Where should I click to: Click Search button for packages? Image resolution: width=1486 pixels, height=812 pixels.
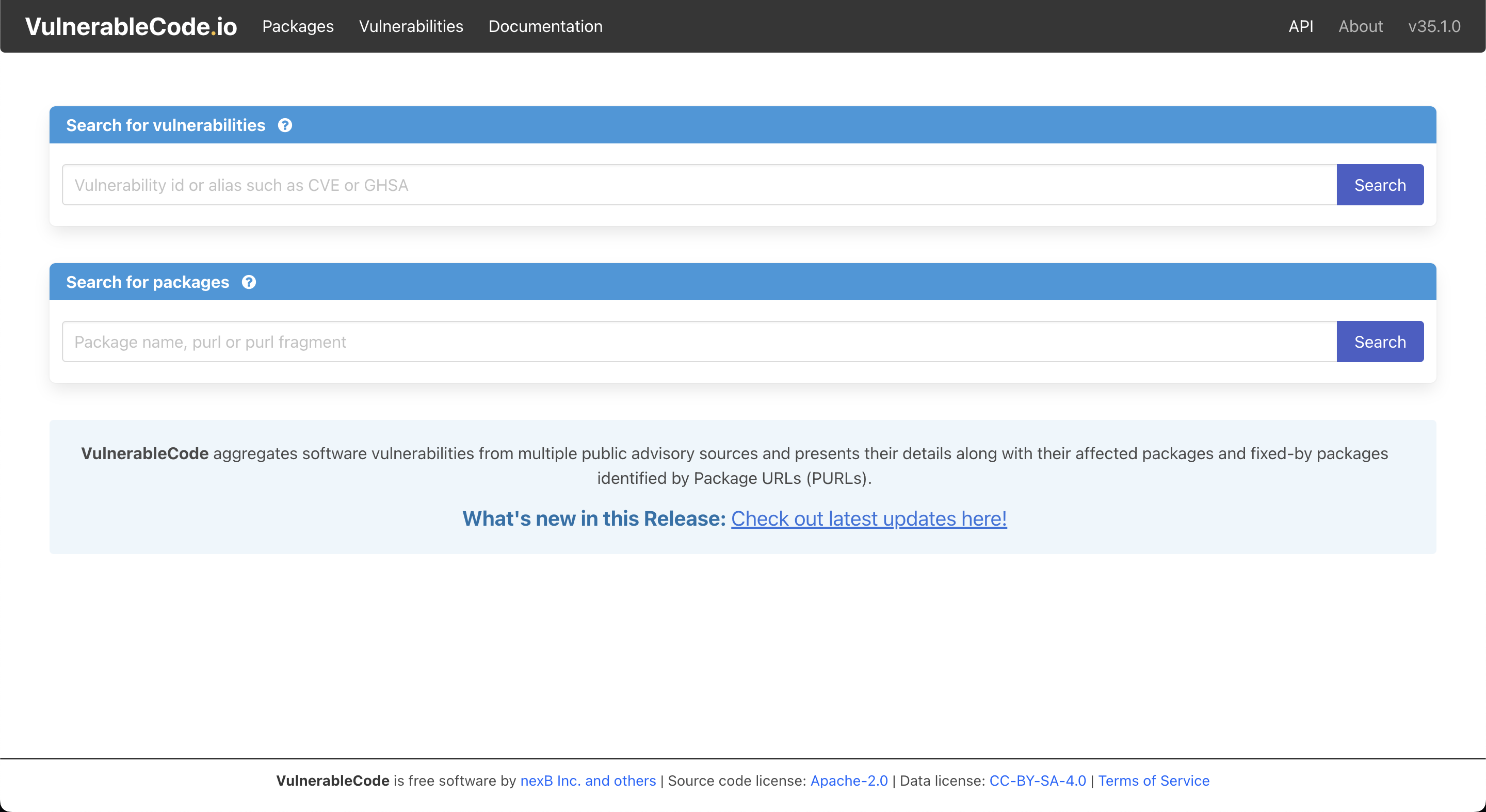[x=1380, y=342]
